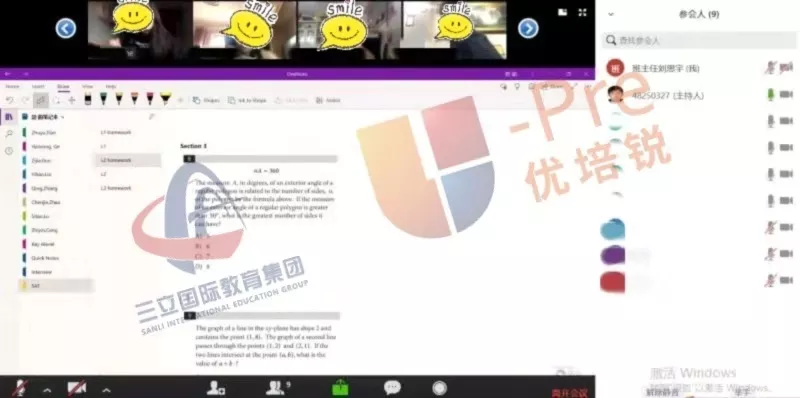This screenshot has height=398, width=800.
Task: Switch to the Draw tab in OneNote
Action: point(63,87)
